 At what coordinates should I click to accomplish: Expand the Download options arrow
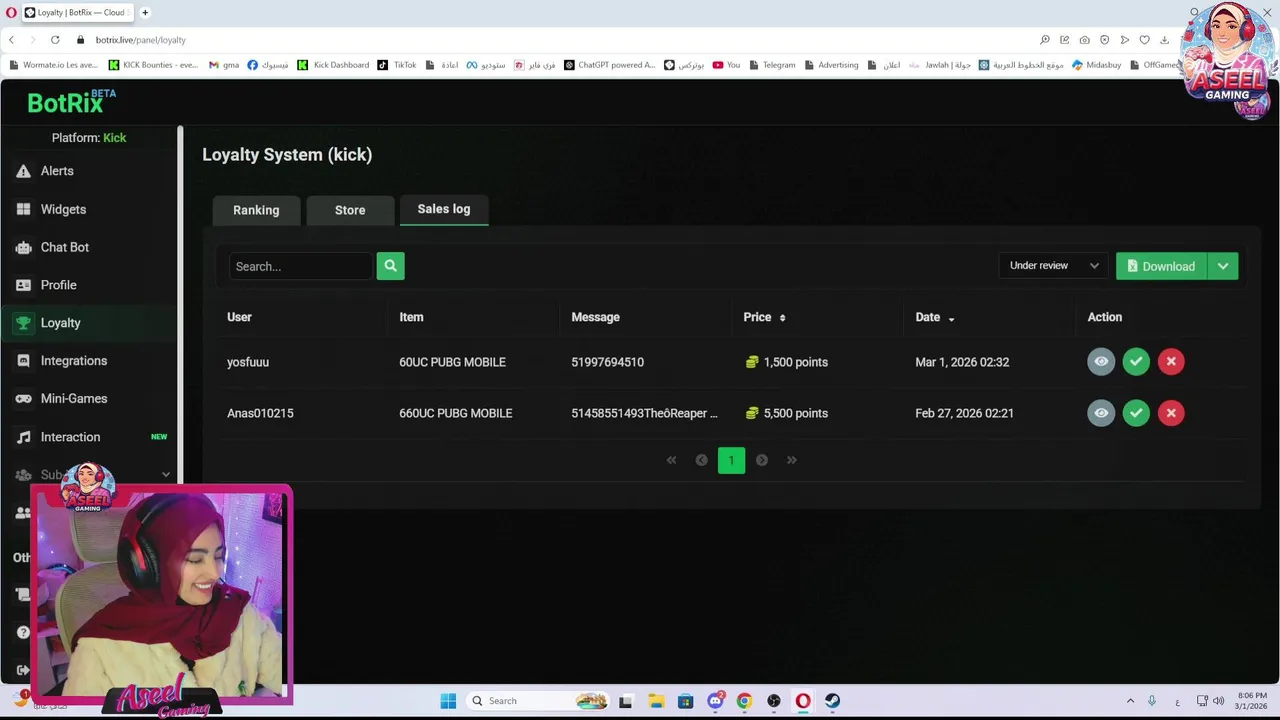pyautogui.click(x=1223, y=266)
